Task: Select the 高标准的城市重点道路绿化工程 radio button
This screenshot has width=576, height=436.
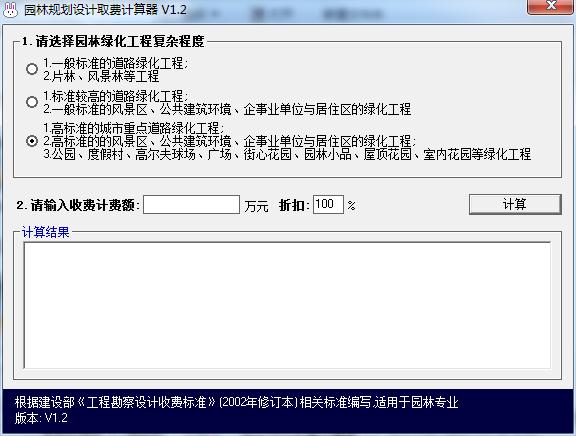Action: (32, 141)
